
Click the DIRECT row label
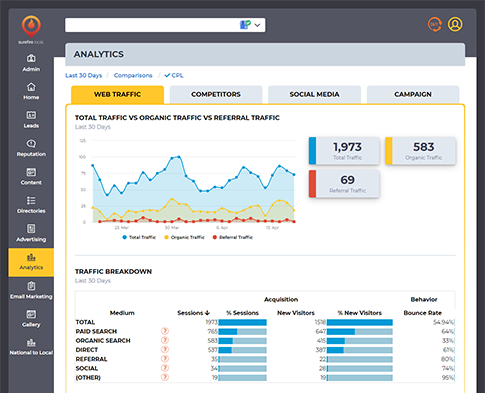click(x=87, y=350)
